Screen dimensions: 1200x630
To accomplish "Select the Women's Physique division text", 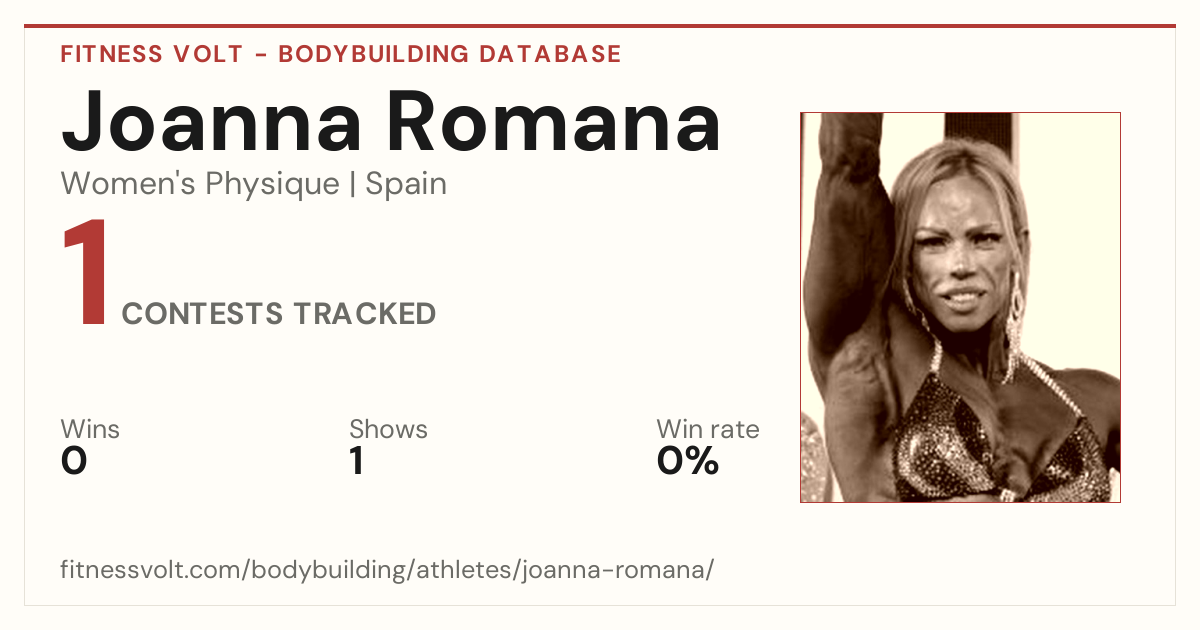I will [200, 184].
